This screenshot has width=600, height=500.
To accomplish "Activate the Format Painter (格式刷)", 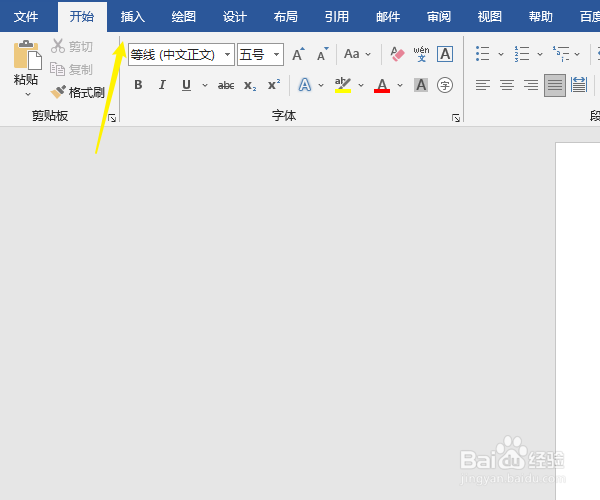I will coord(78,92).
